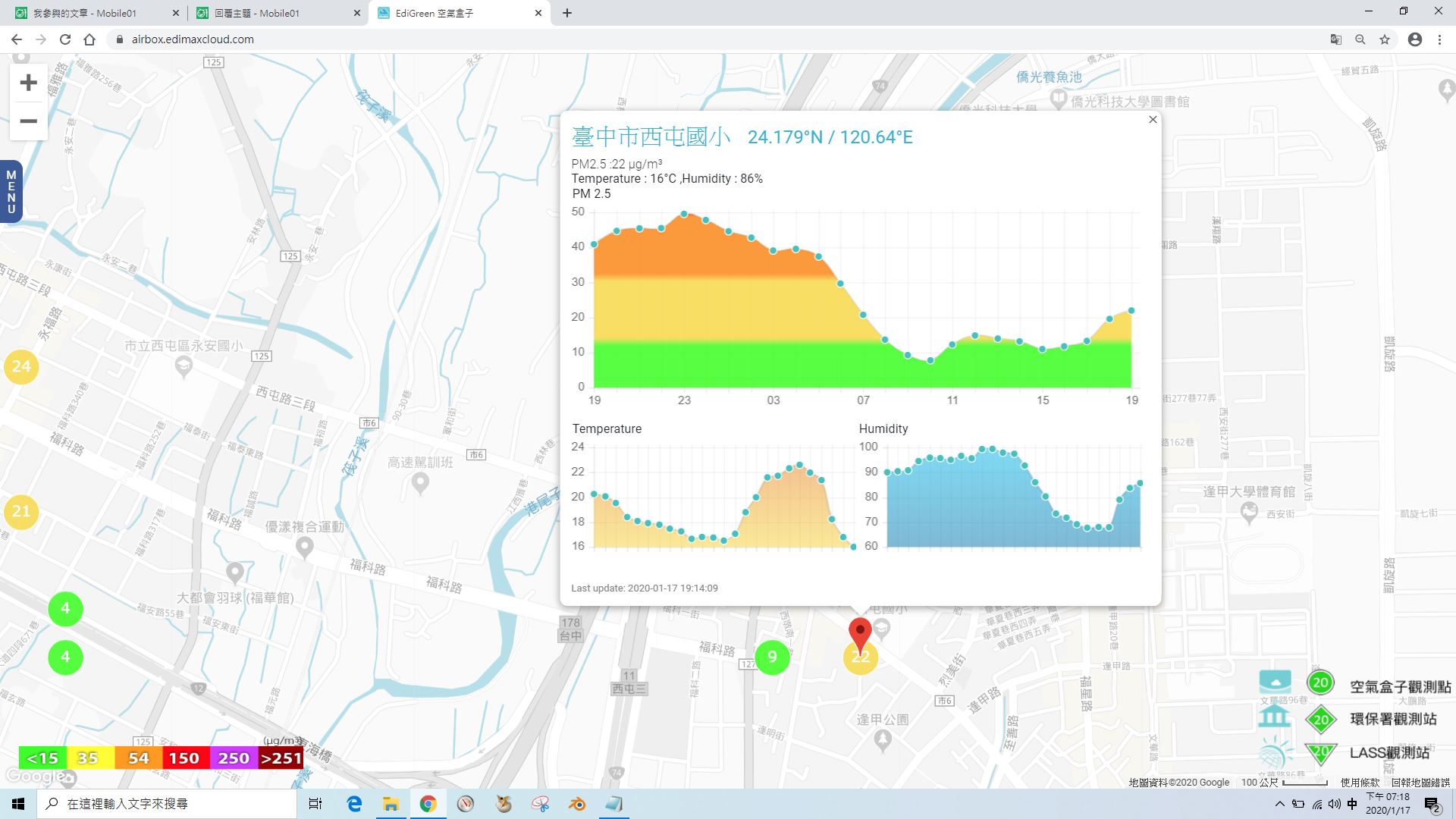Image resolution: width=1456 pixels, height=819 pixels.
Task: Click the green <15 legend swatch
Action: pos(42,758)
